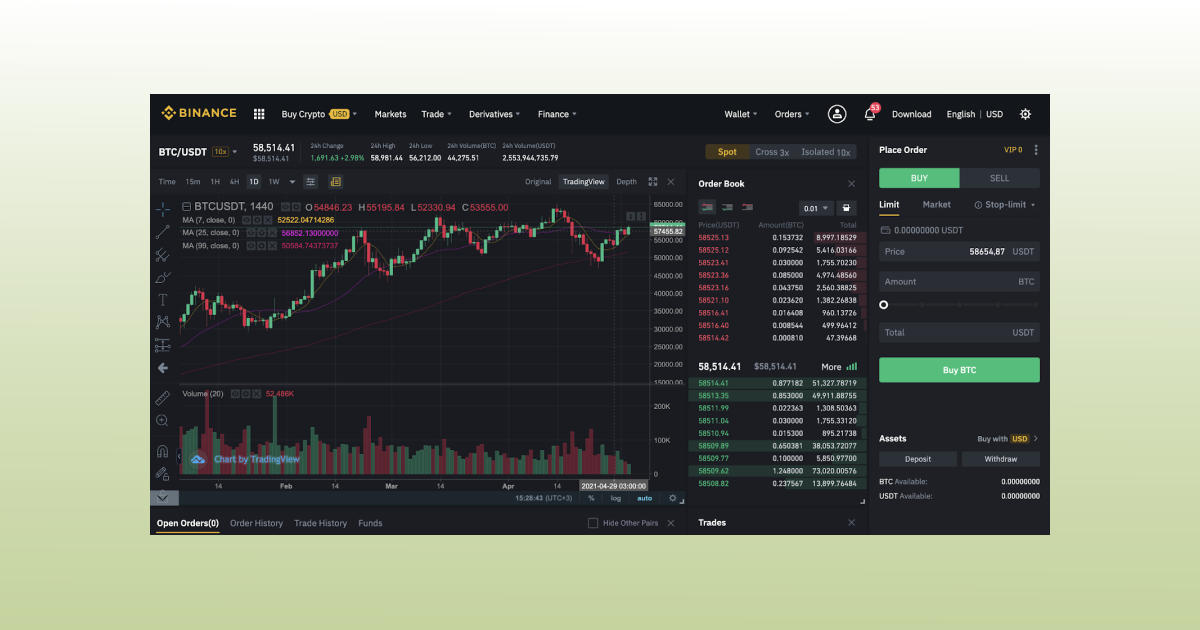Open the settings gear
The width and height of the screenshot is (1200, 630).
point(1025,114)
